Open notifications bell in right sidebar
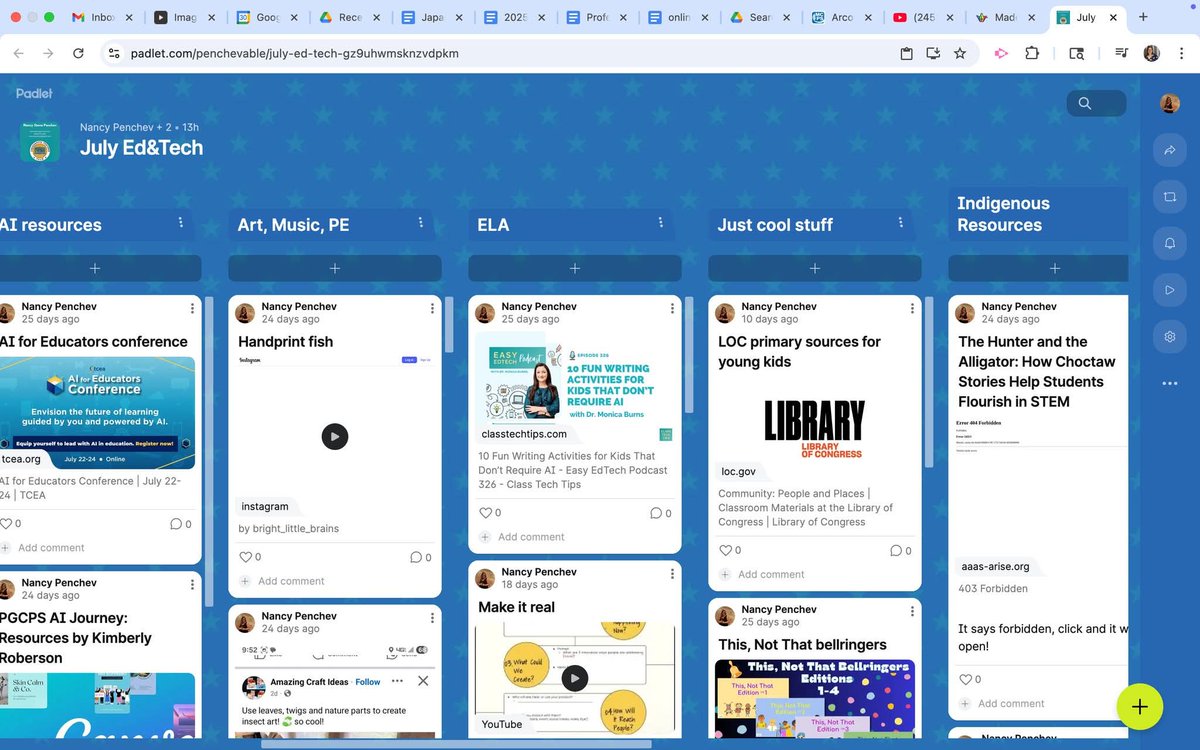 coord(1169,244)
